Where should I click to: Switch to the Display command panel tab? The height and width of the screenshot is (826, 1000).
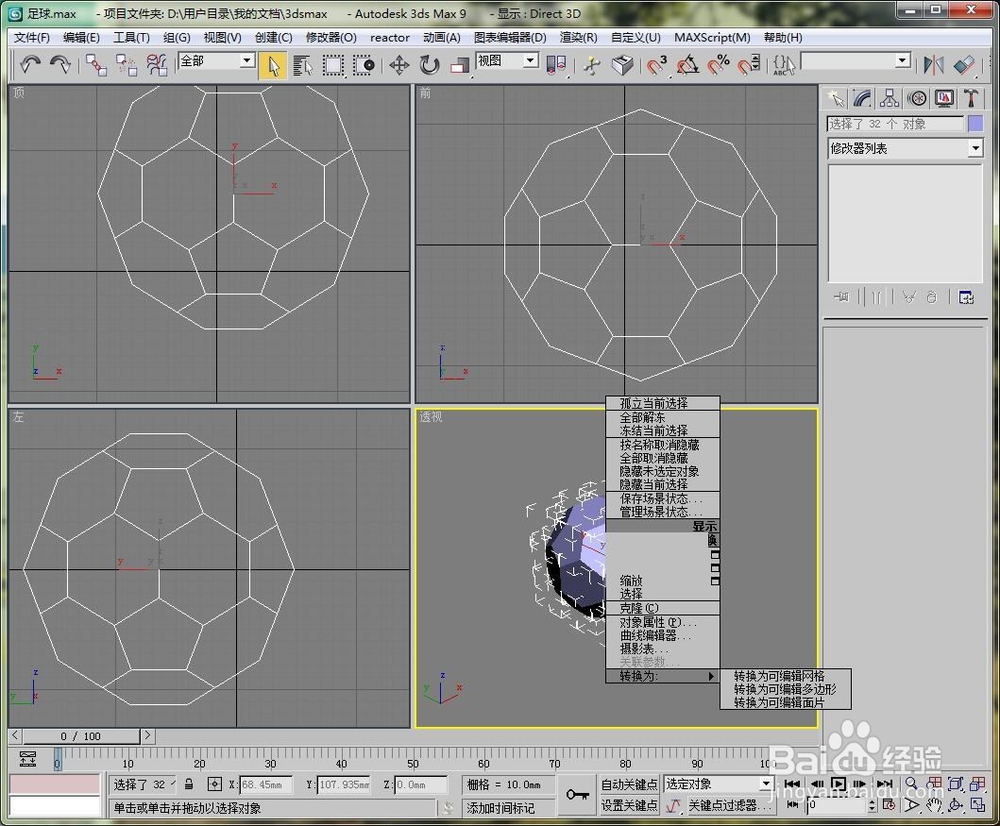point(944,99)
